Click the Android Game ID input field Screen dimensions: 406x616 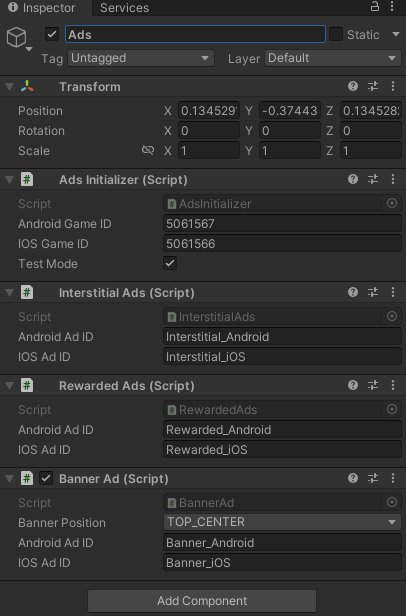point(282,224)
